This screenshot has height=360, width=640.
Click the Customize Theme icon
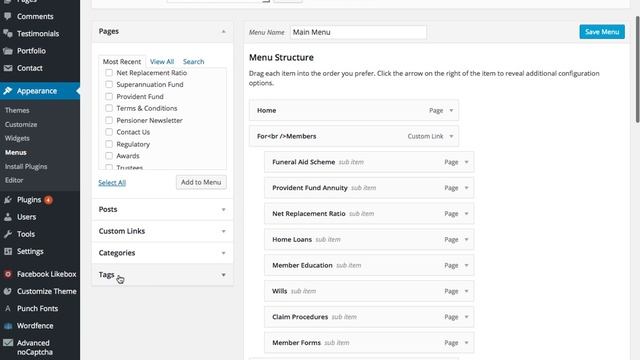point(8,291)
